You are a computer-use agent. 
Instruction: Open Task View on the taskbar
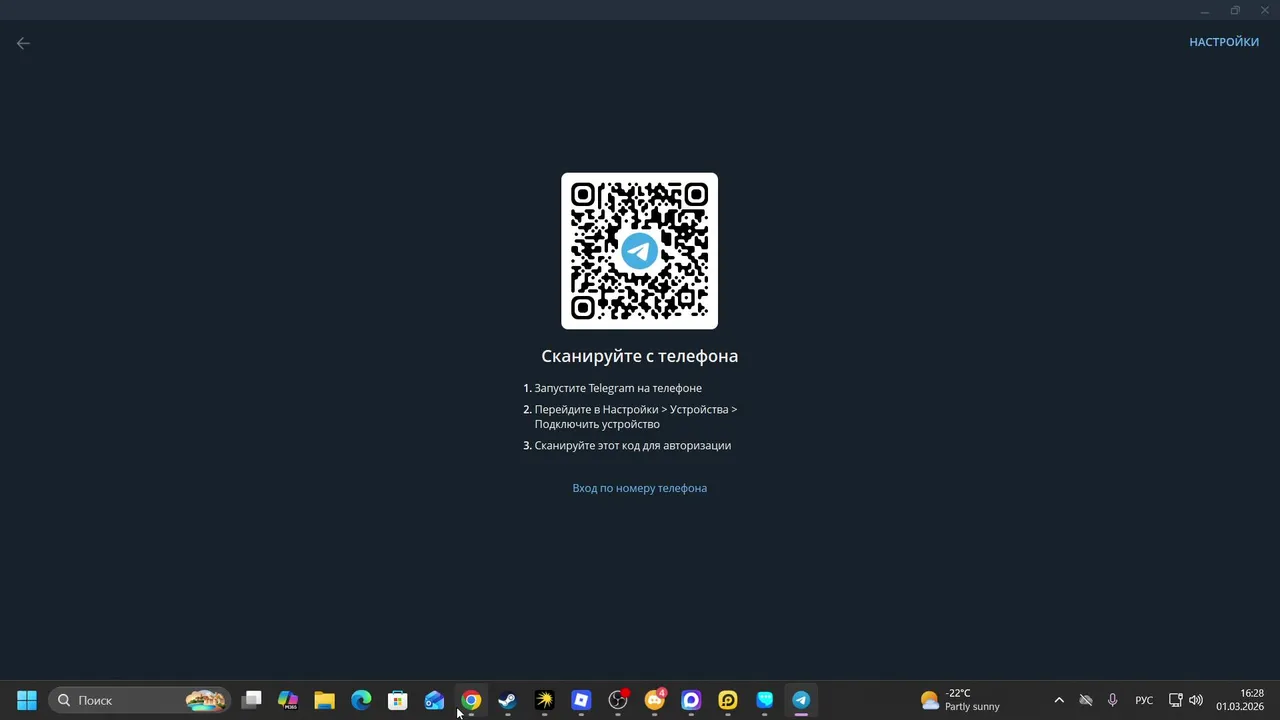click(x=251, y=700)
